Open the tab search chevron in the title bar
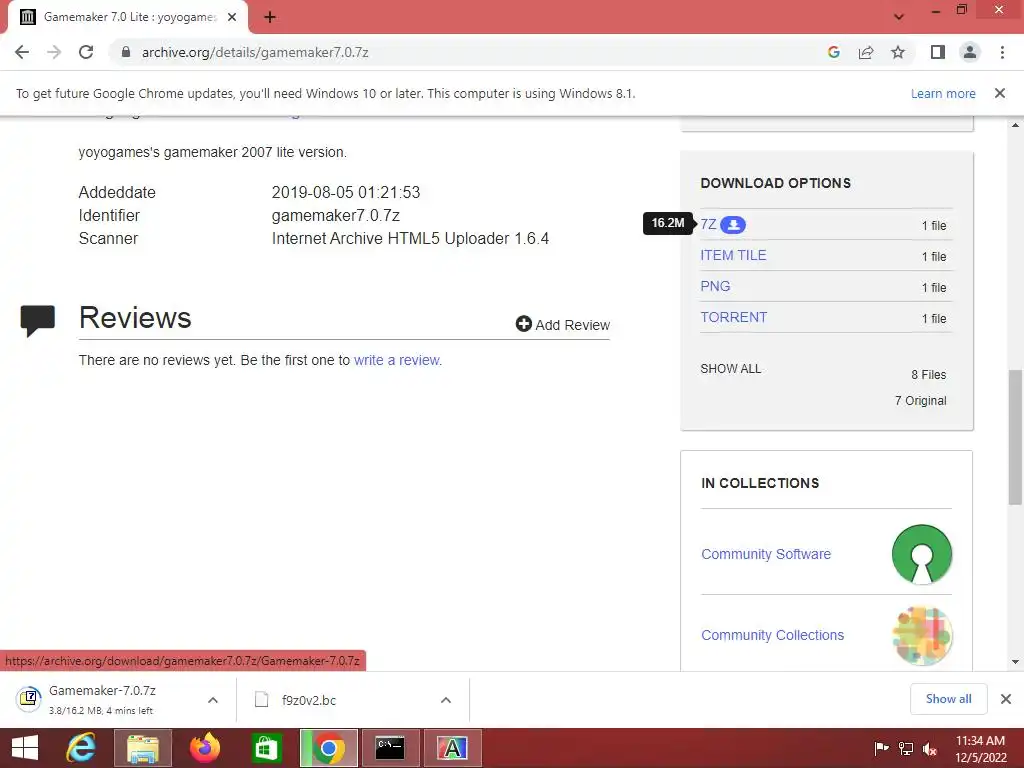Image resolution: width=1024 pixels, height=768 pixels. [899, 17]
